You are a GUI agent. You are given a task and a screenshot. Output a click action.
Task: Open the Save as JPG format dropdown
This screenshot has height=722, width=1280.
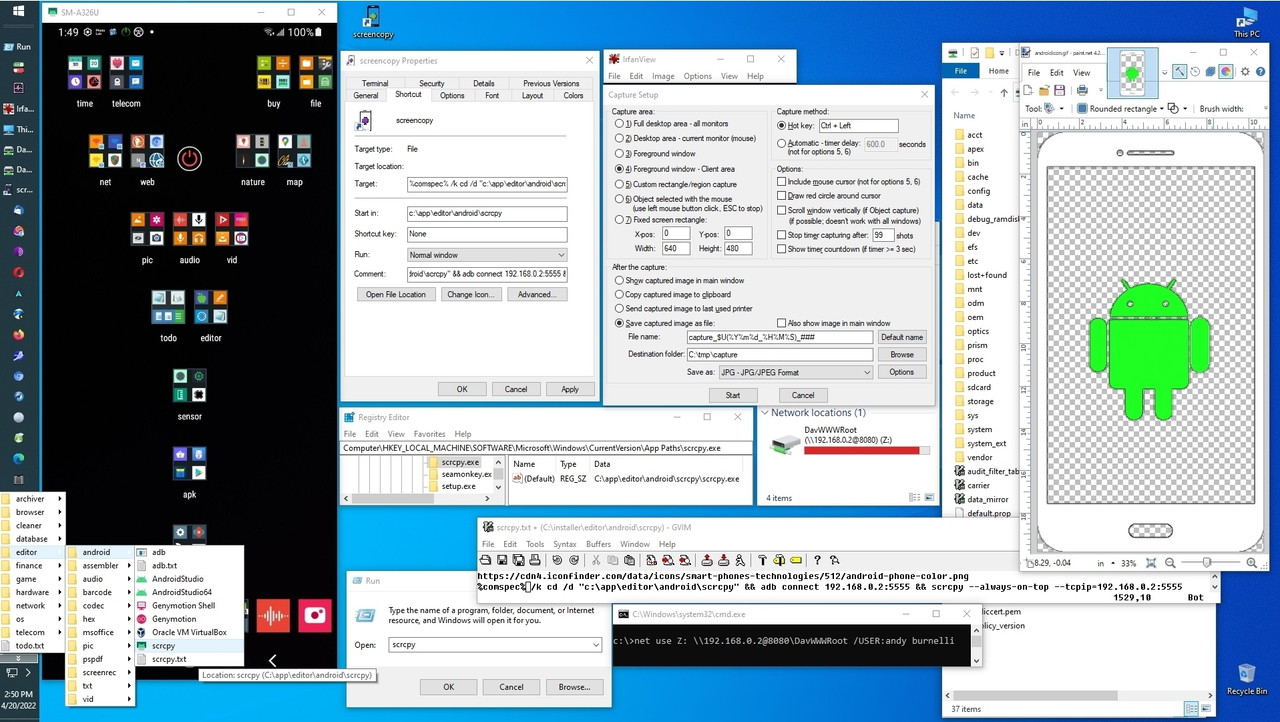[795, 372]
